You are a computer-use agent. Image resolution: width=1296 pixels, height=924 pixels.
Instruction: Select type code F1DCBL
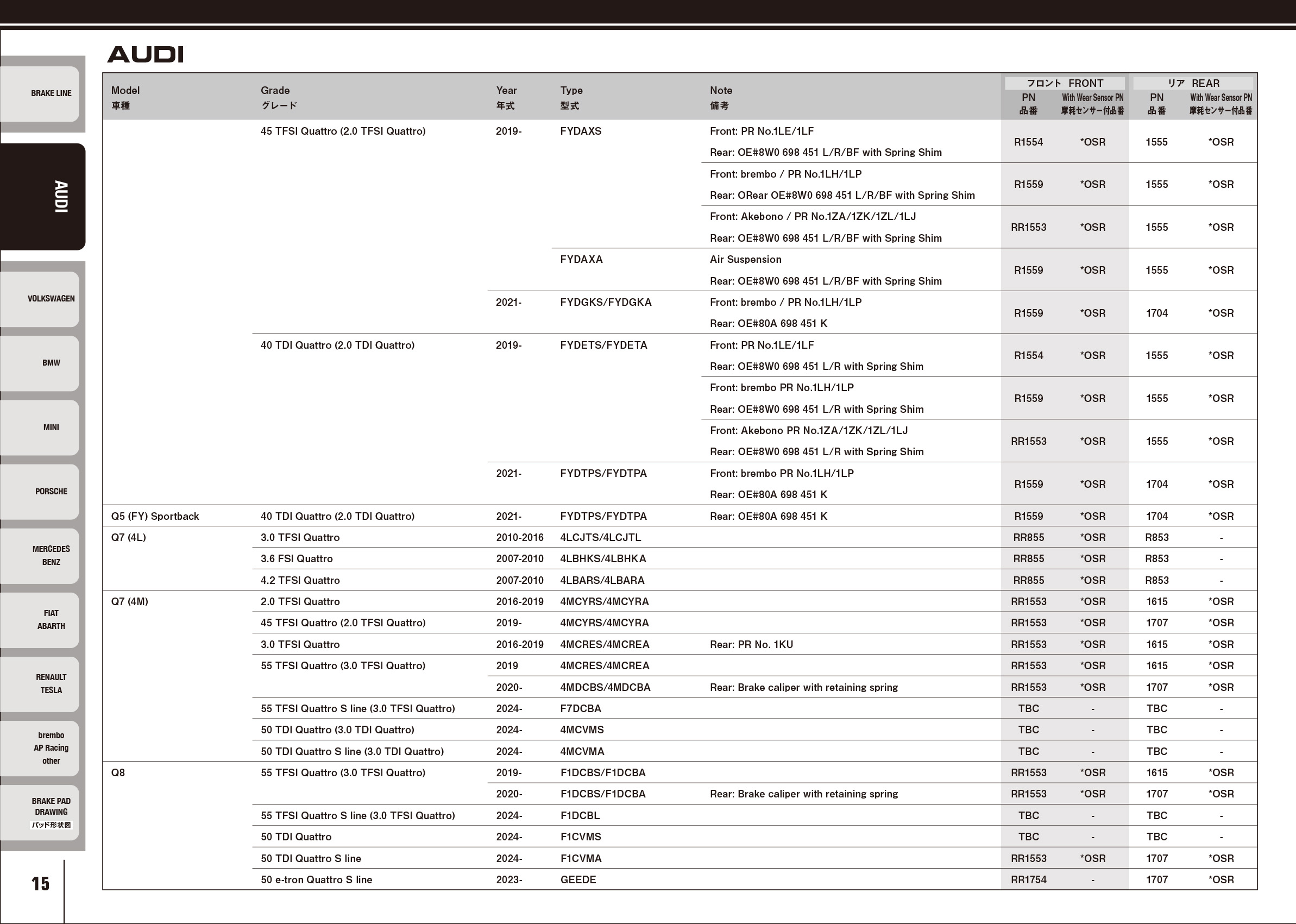pyautogui.click(x=580, y=816)
